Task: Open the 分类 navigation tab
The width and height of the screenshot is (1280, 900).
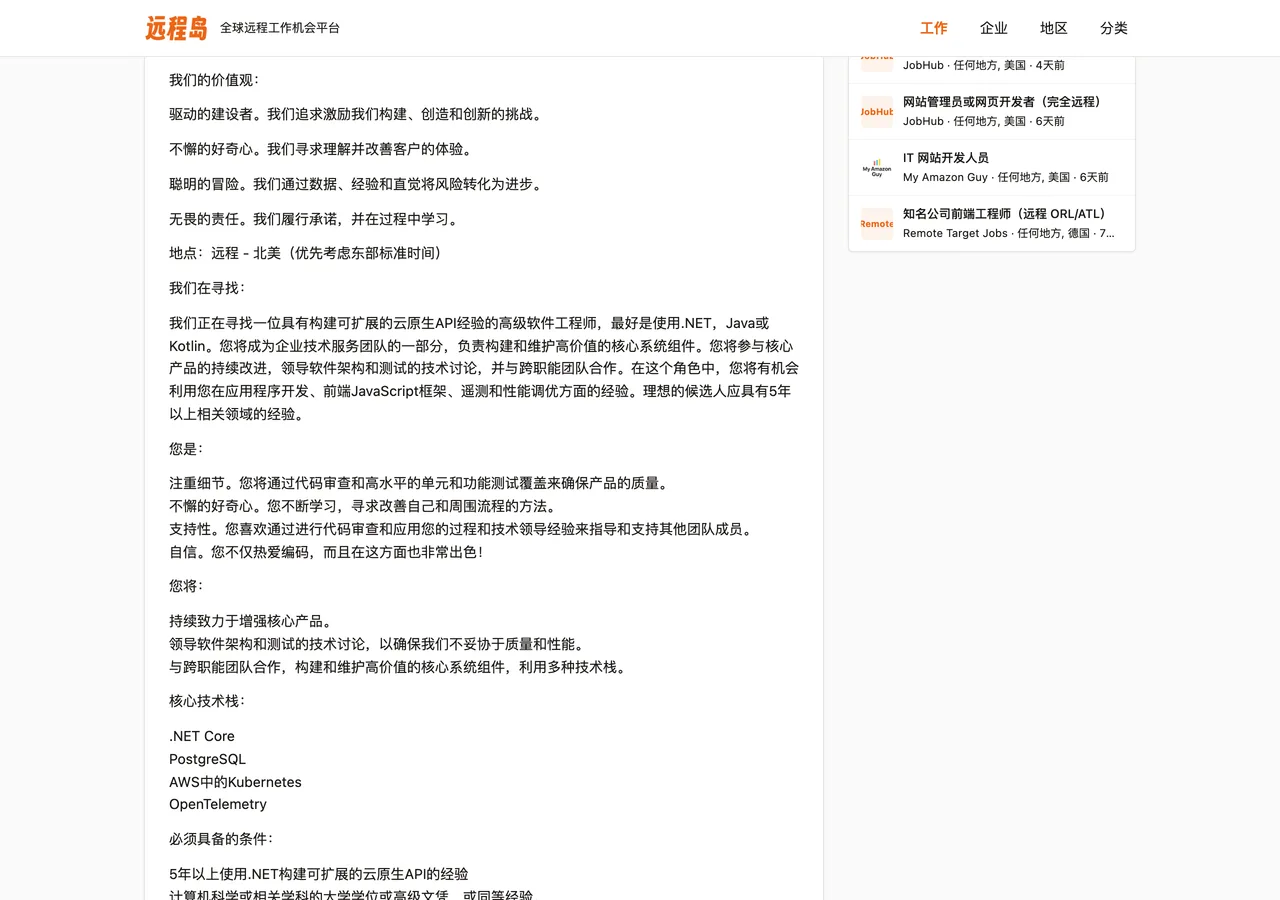Action: (x=1114, y=28)
